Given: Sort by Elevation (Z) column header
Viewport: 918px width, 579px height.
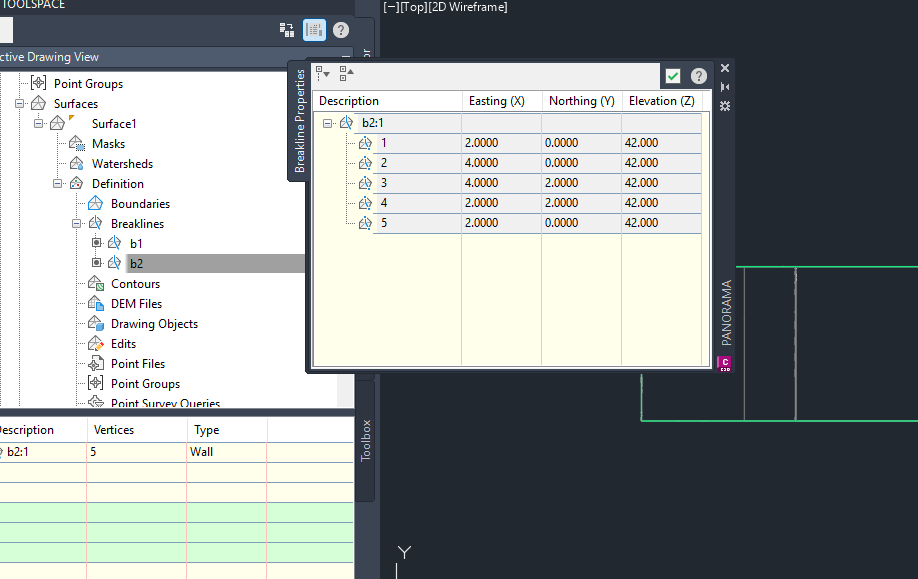Looking at the screenshot, I should click(x=662, y=101).
